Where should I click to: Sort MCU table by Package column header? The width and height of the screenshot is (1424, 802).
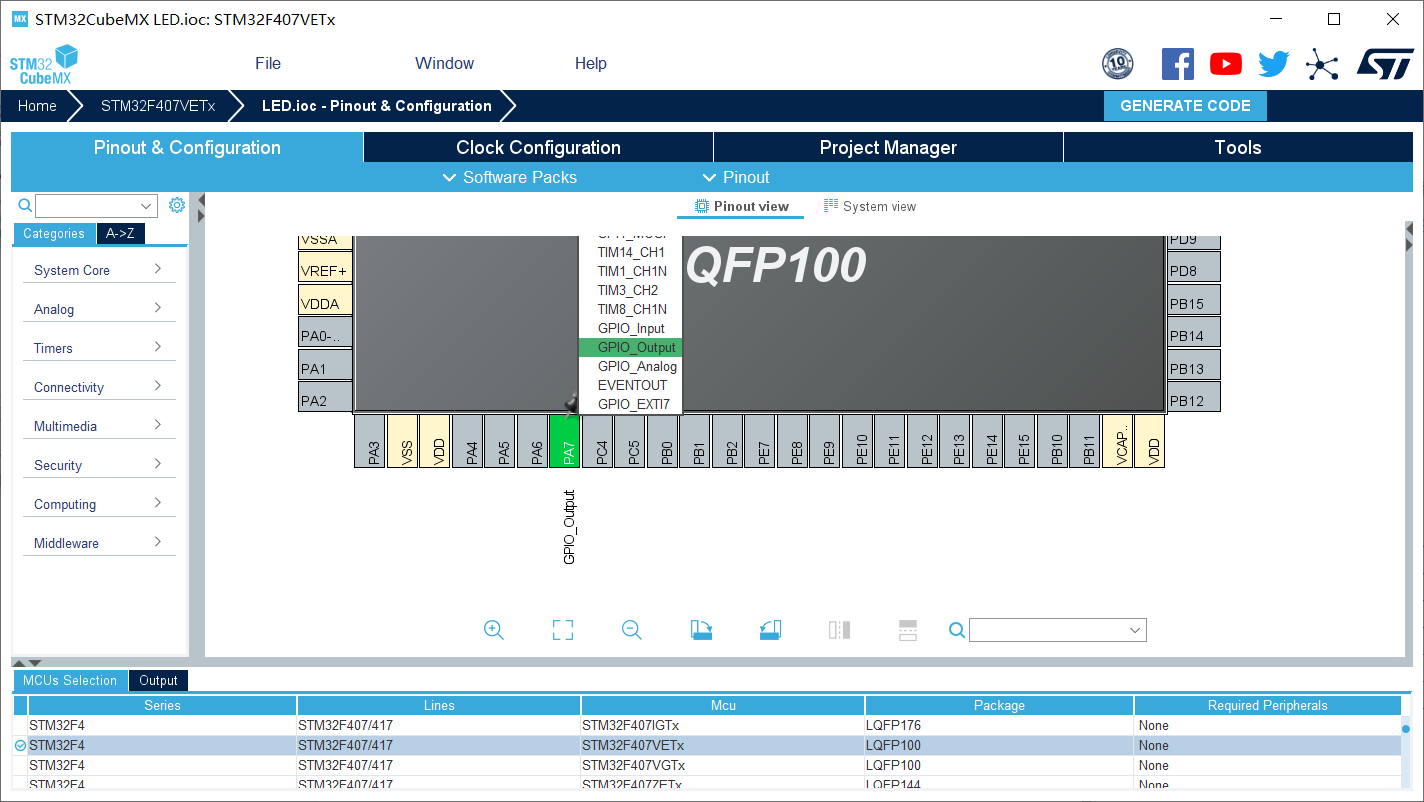click(x=999, y=705)
